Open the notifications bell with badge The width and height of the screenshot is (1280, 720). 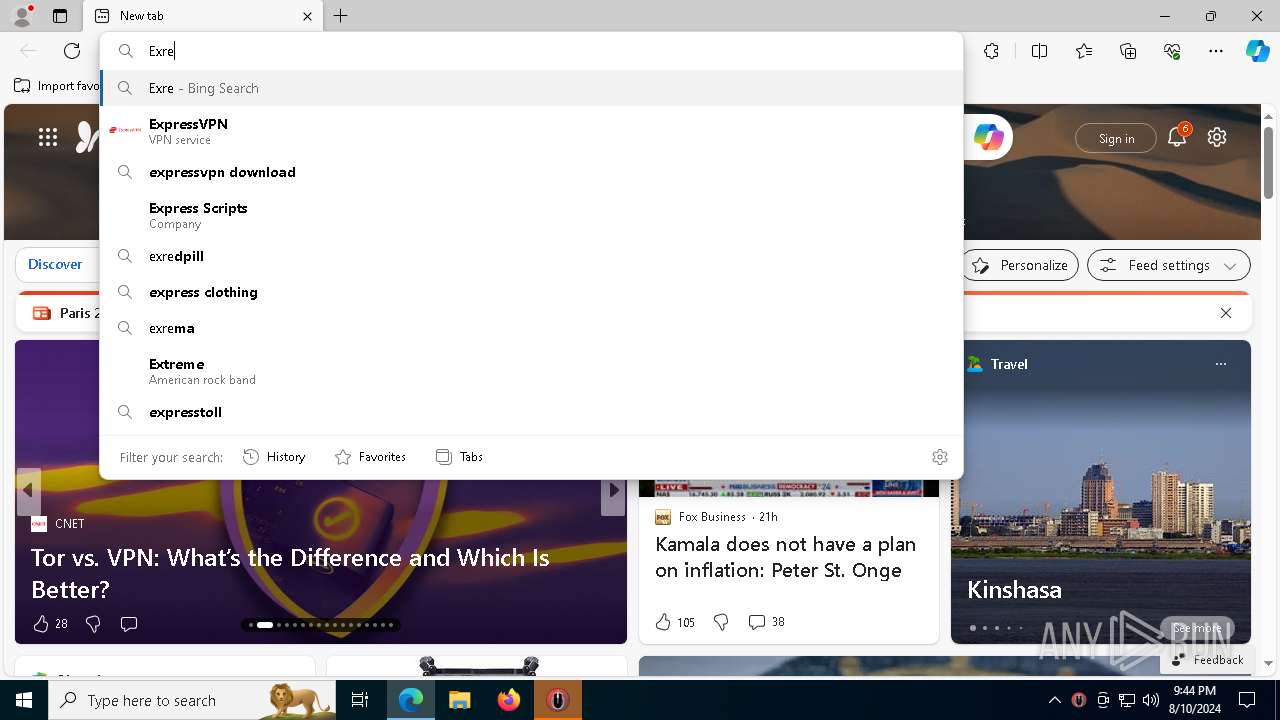[x=1177, y=137]
